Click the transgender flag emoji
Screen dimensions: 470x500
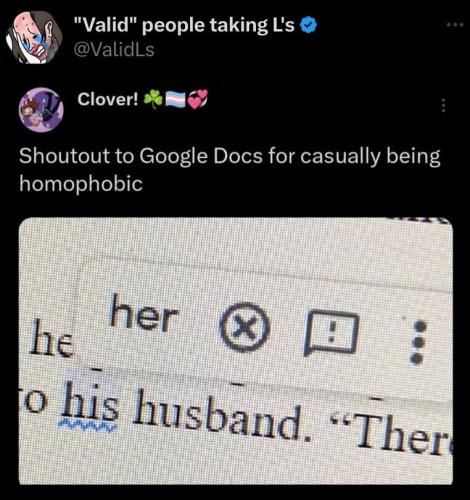(x=176, y=99)
